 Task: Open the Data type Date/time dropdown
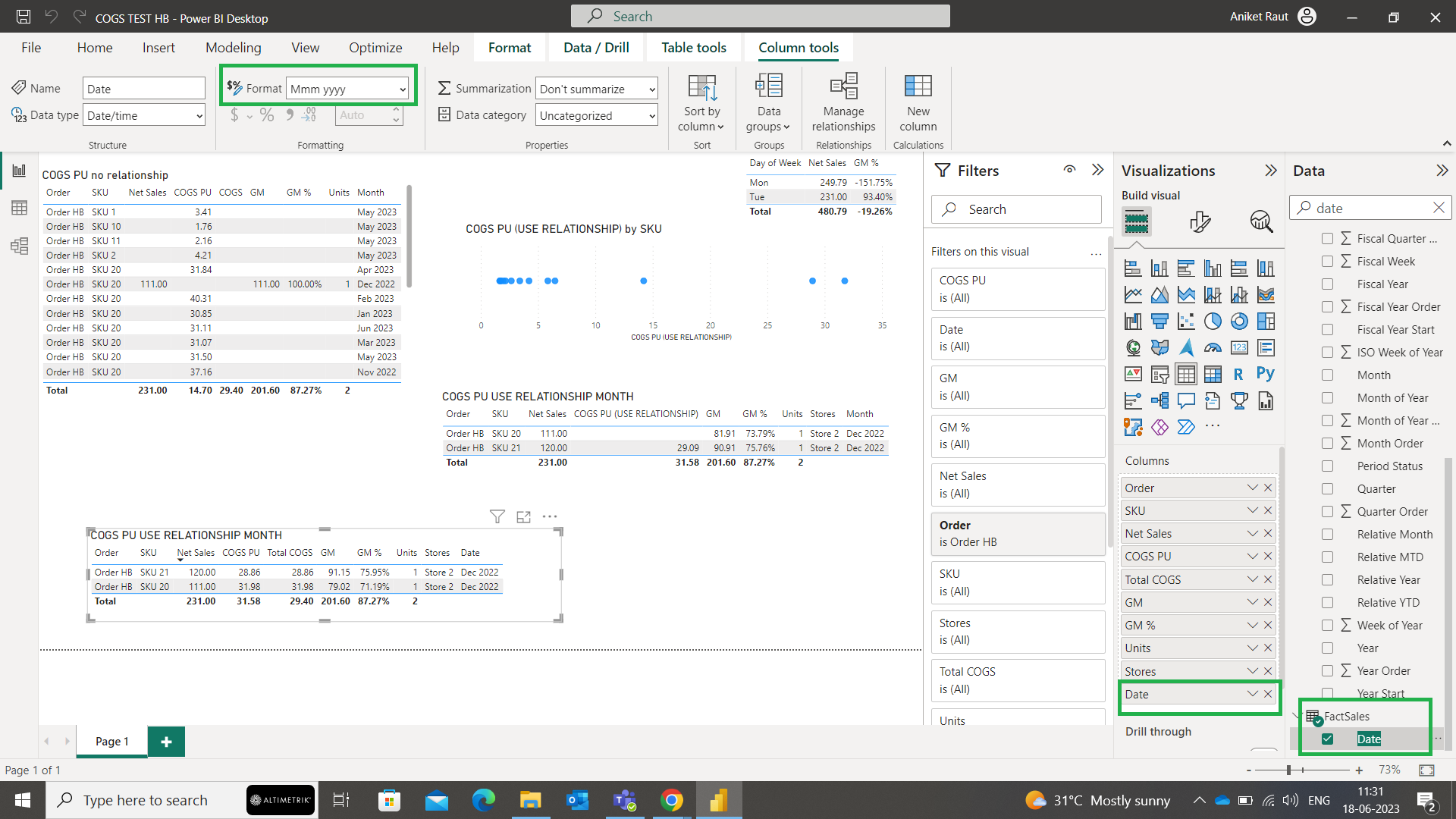[x=144, y=115]
